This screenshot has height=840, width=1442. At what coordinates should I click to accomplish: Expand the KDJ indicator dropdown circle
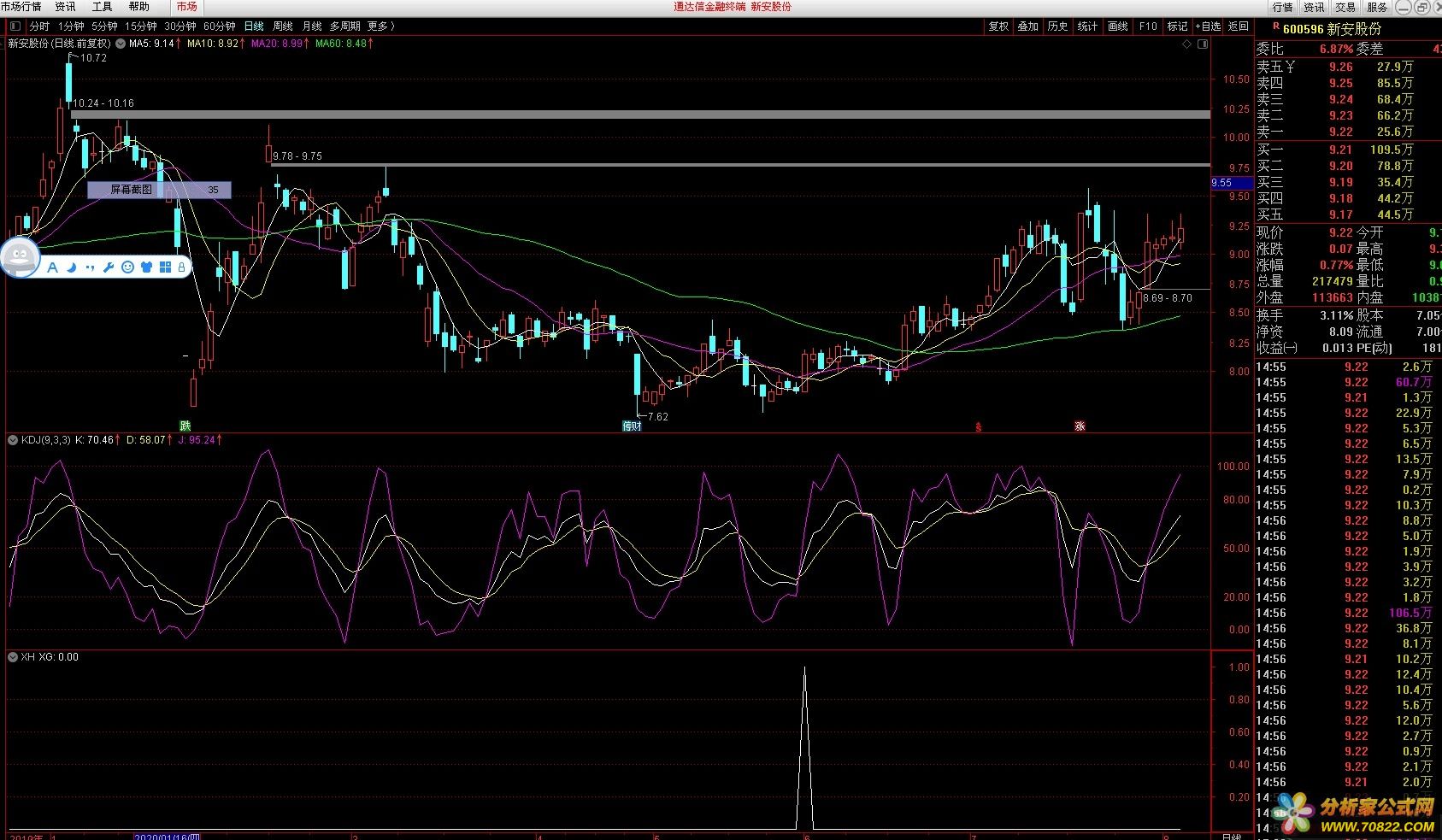pyautogui.click(x=13, y=440)
